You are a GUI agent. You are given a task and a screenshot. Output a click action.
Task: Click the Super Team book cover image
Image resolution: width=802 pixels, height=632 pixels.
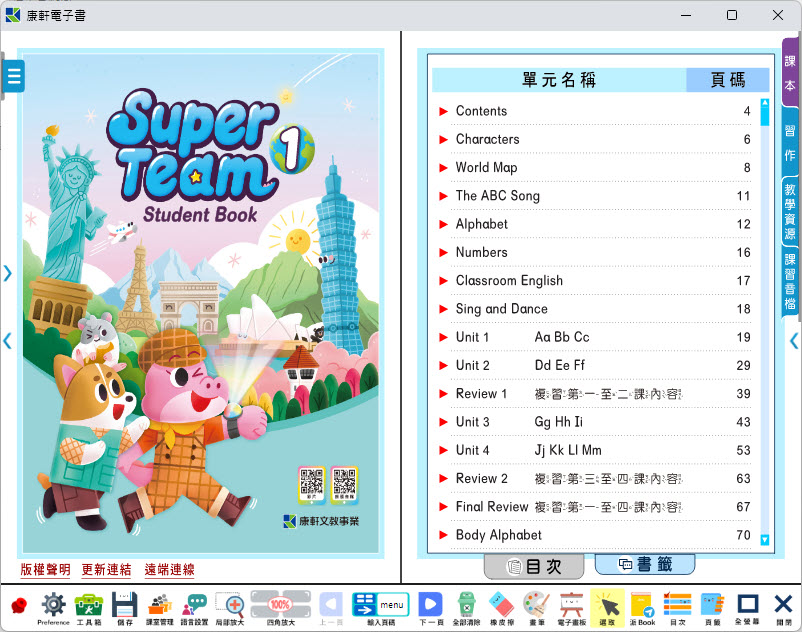[201, 303]
